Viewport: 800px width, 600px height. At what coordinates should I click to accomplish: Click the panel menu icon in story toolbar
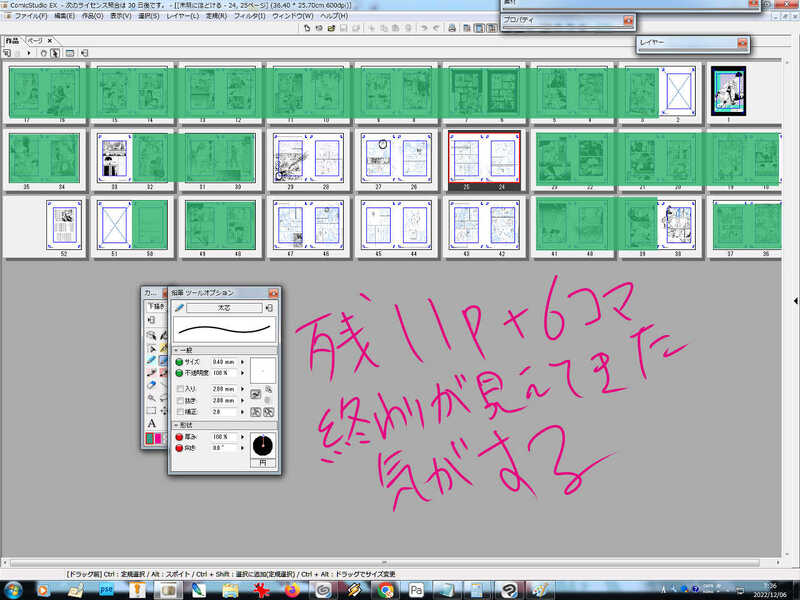[85, 53]
